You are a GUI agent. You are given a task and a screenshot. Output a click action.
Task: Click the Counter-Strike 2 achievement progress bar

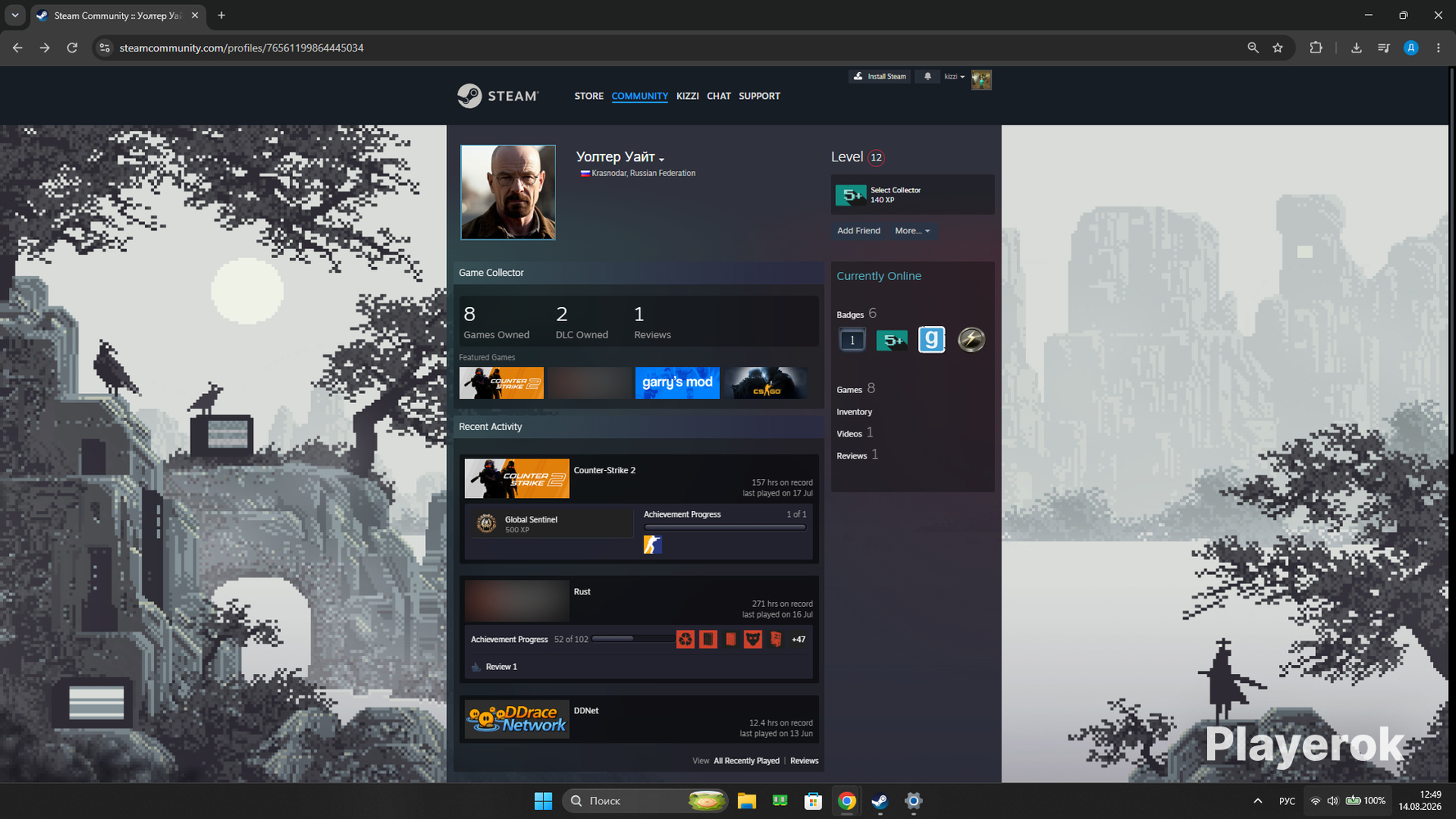[x=726, y=527]
